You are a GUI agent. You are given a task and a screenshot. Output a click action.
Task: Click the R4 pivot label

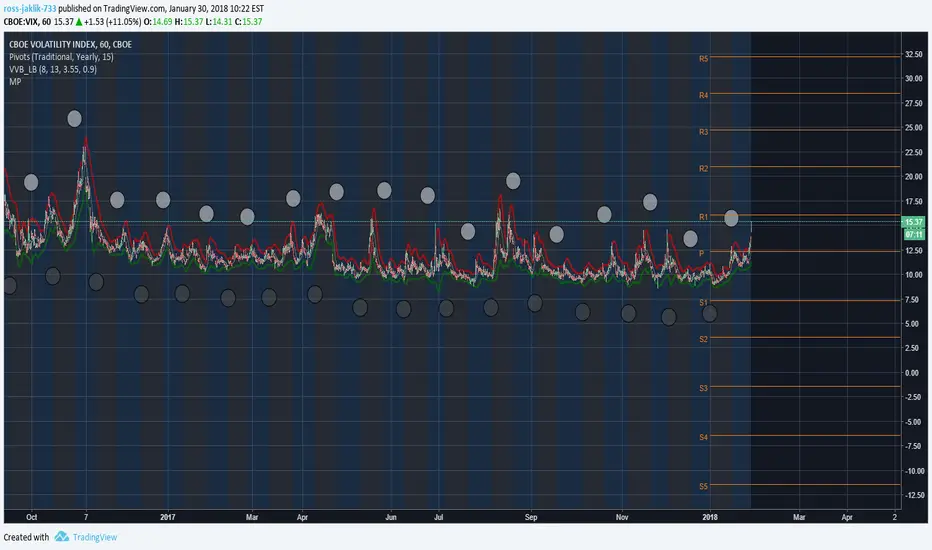point(703,95)
